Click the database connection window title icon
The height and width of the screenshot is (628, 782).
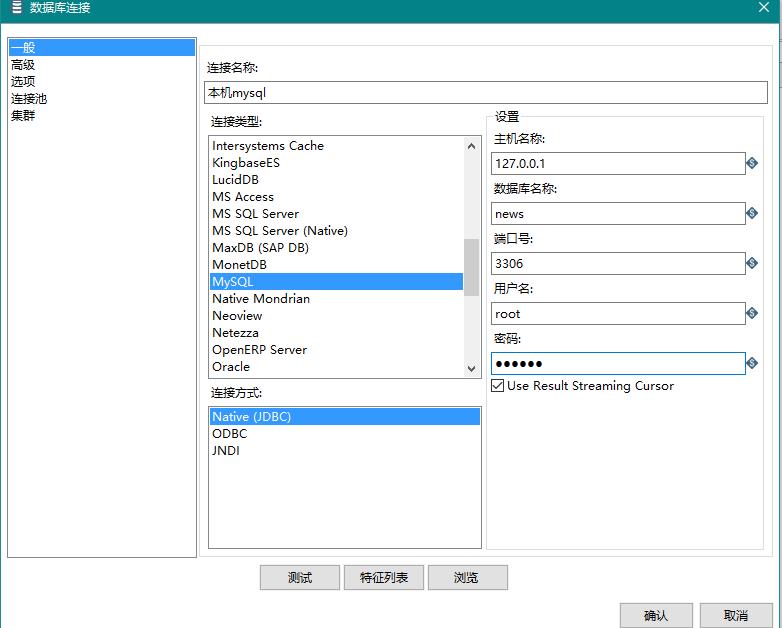[x=16, y=8]
